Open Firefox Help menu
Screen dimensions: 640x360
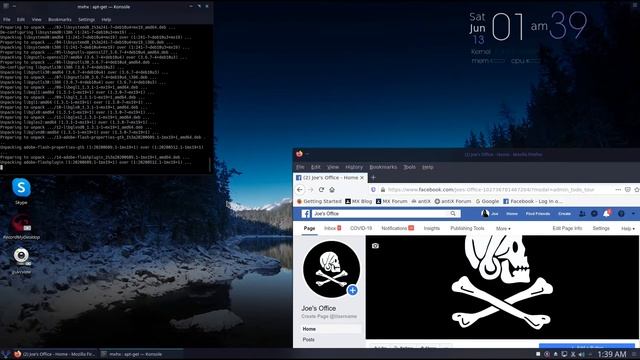(427, 167)
